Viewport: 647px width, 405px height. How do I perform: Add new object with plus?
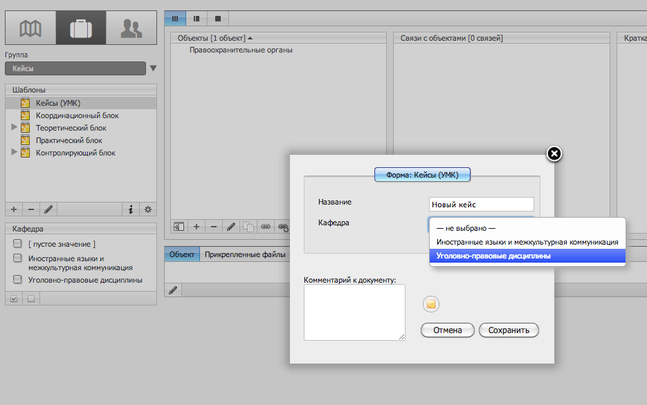pos(196,226)
